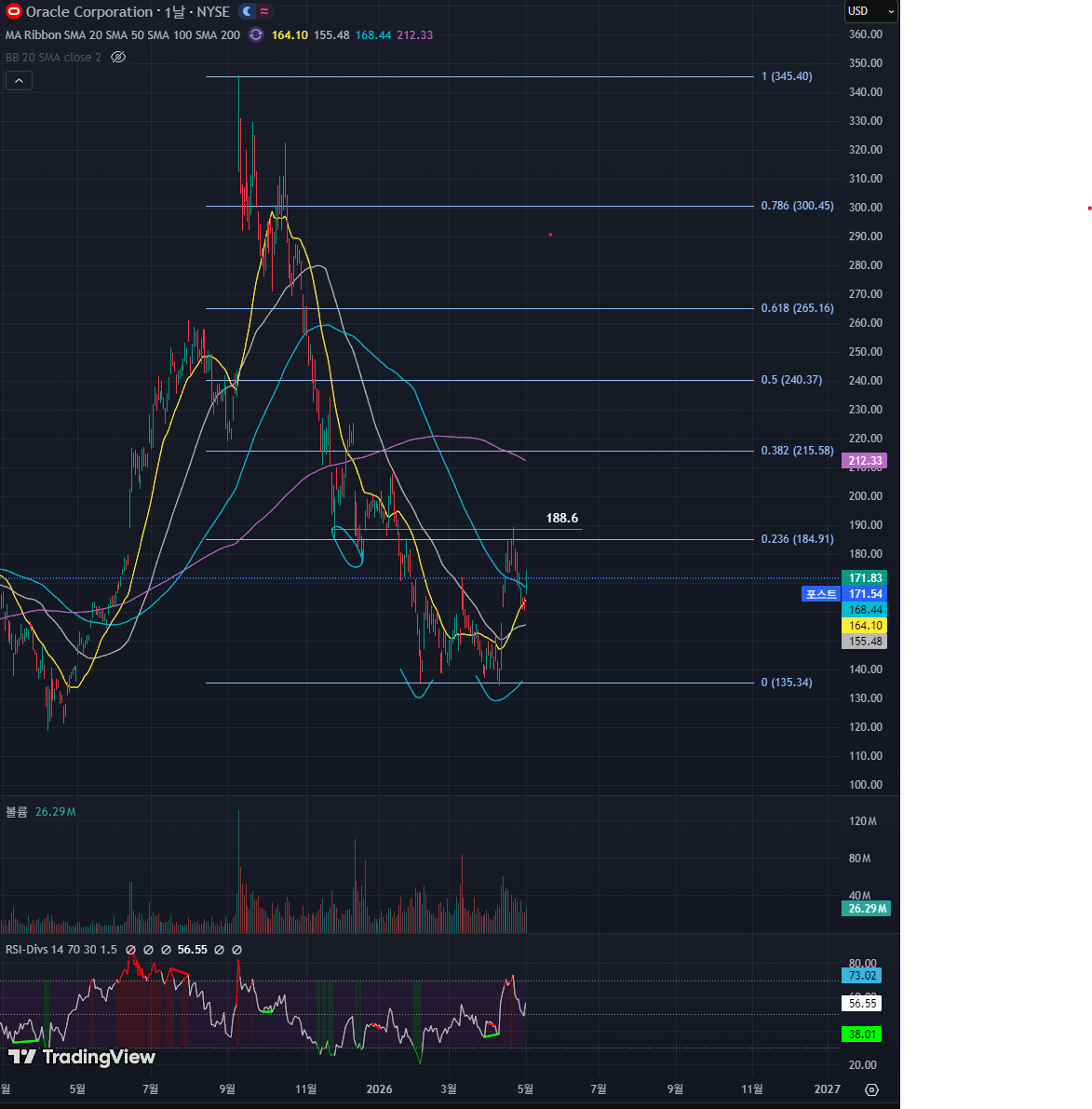
Task: Select the 볼륨 volume indicator legend
Action: click(x=16, y=811)
